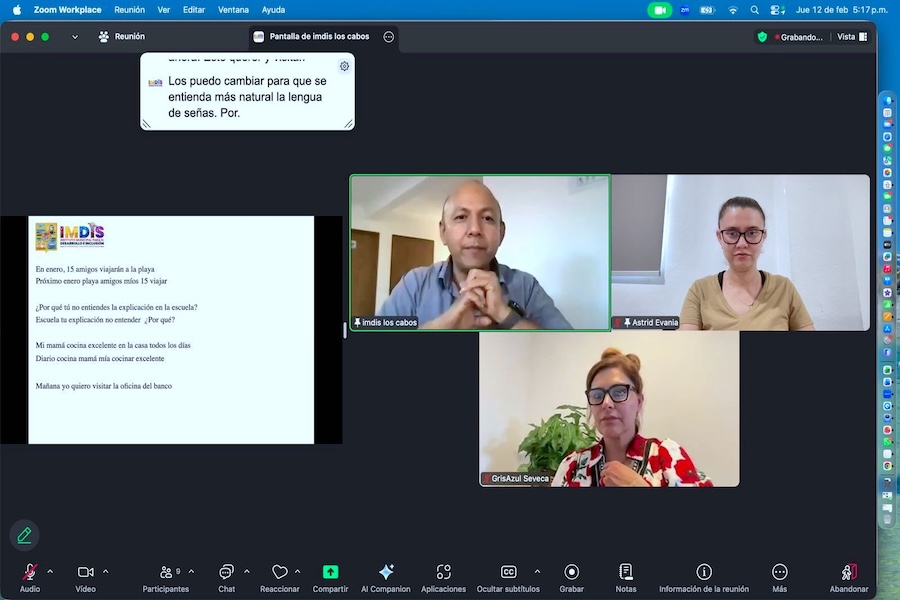
Task: Expand the Reaccionar options arrow
Action: (298, 571)
